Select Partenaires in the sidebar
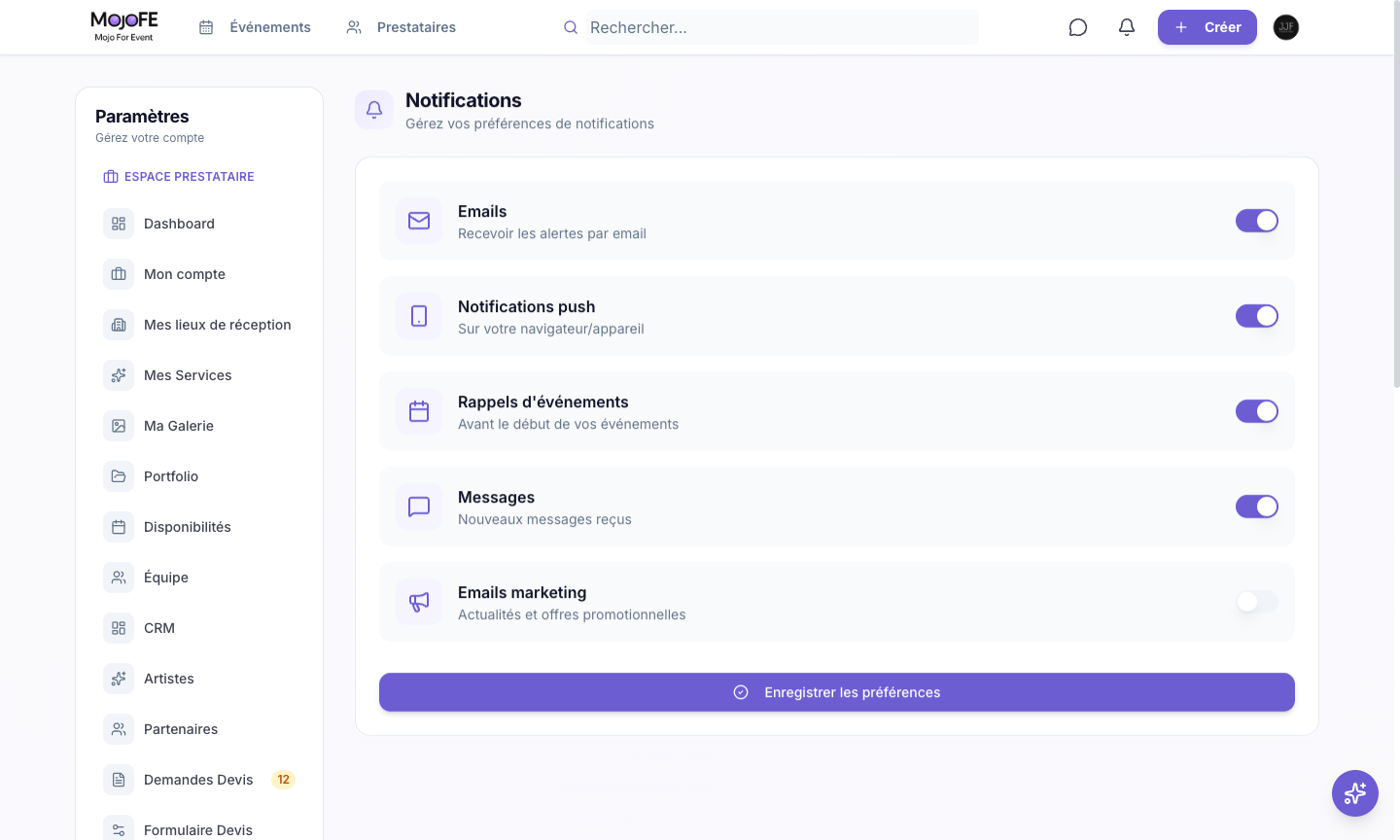Screen dimensions: 1400x840 [x=199, y=729]
